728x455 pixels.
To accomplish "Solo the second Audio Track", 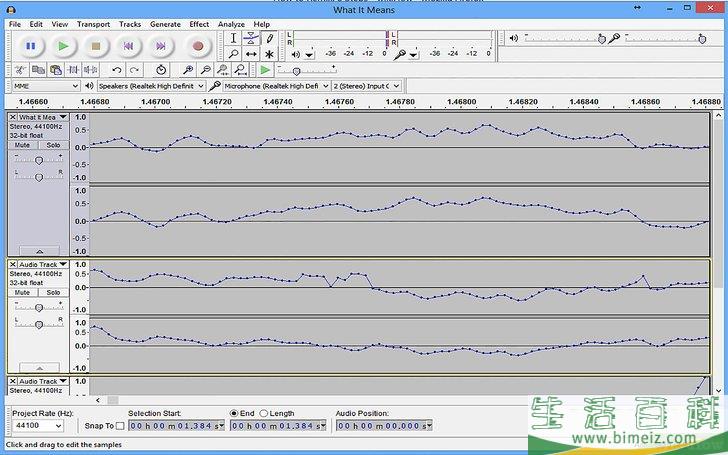I will tap(53, 292).
